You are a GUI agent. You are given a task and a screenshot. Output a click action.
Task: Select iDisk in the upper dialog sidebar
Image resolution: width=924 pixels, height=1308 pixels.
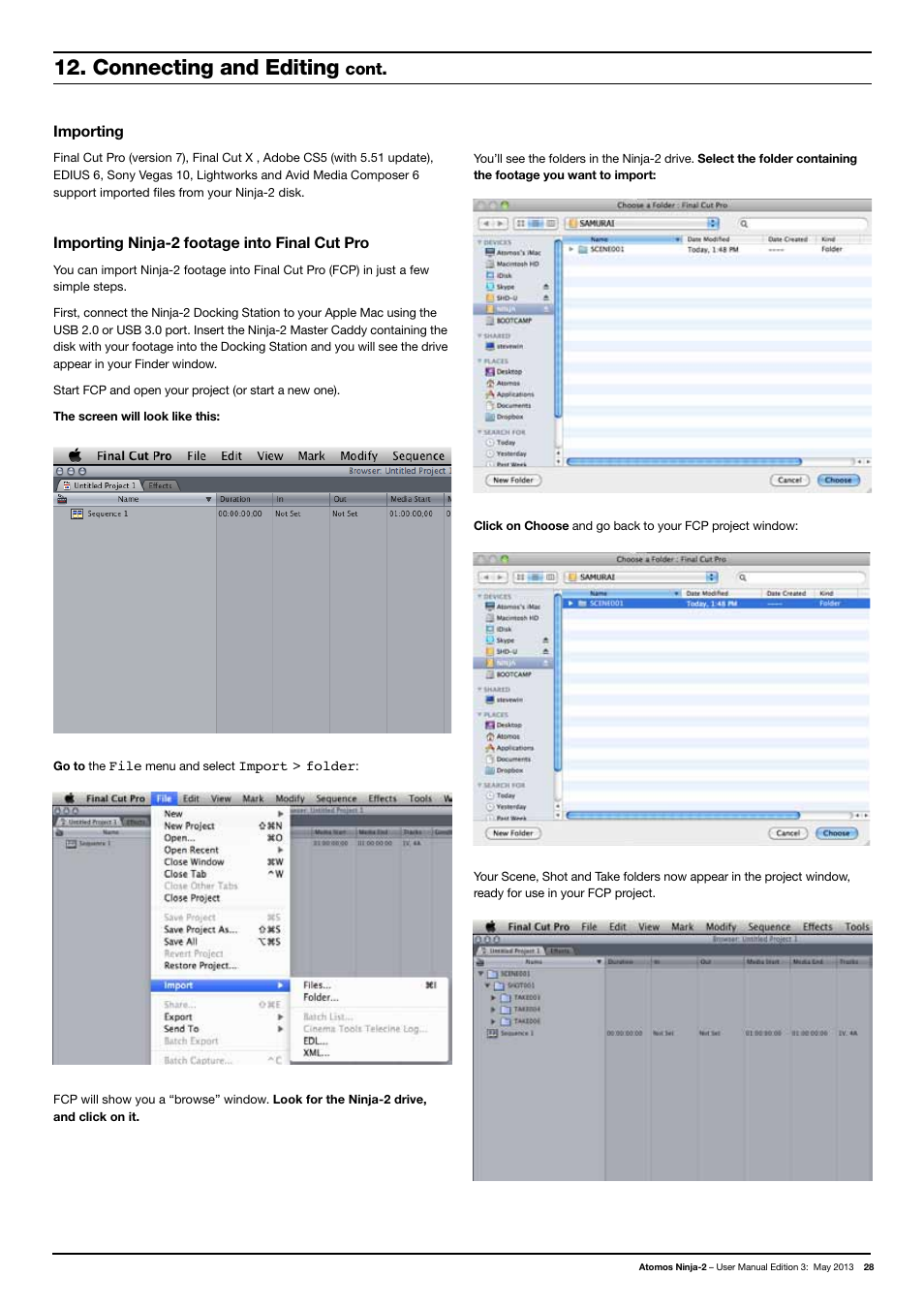499,275
